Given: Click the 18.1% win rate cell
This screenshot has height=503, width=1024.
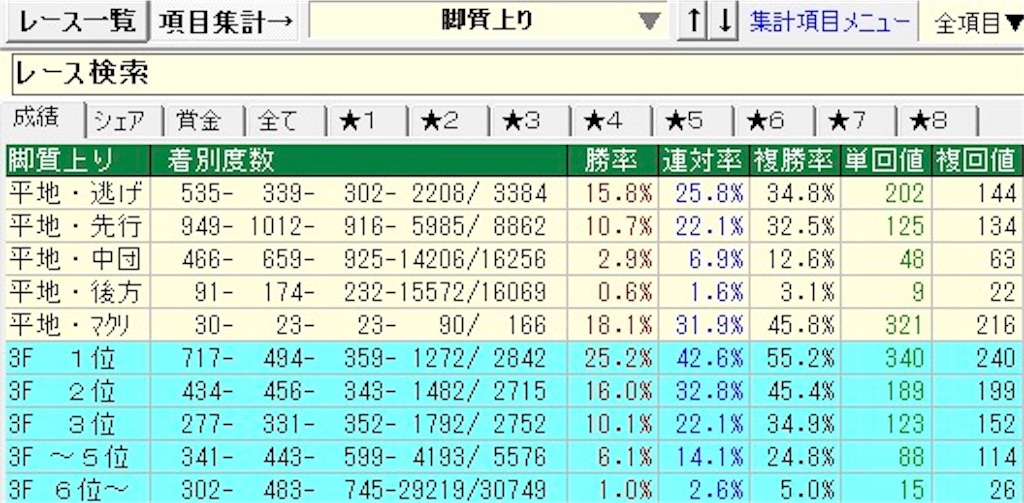Looking at the screenshot, I should coord(611,324).
